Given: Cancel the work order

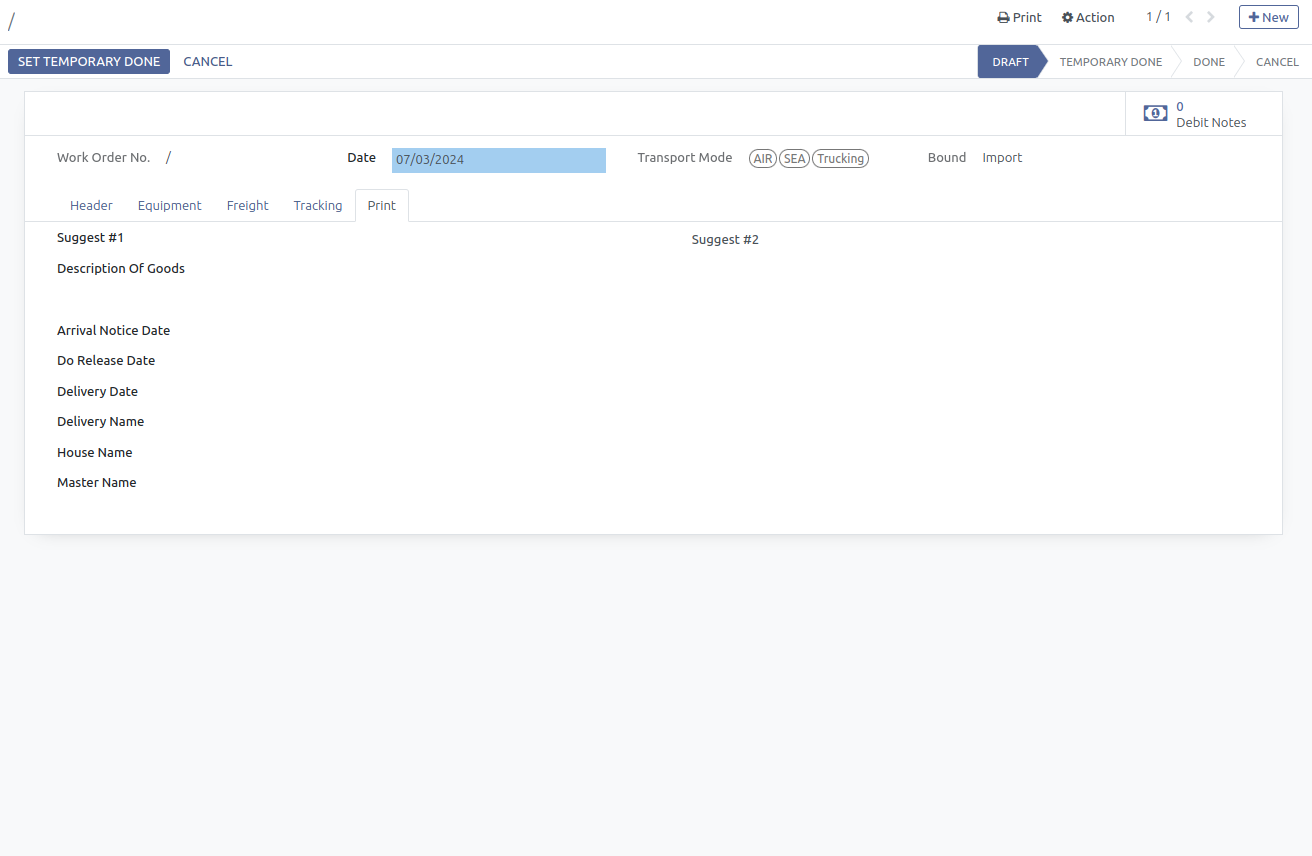Looking at the screenshot, I should tap(207, 62).
